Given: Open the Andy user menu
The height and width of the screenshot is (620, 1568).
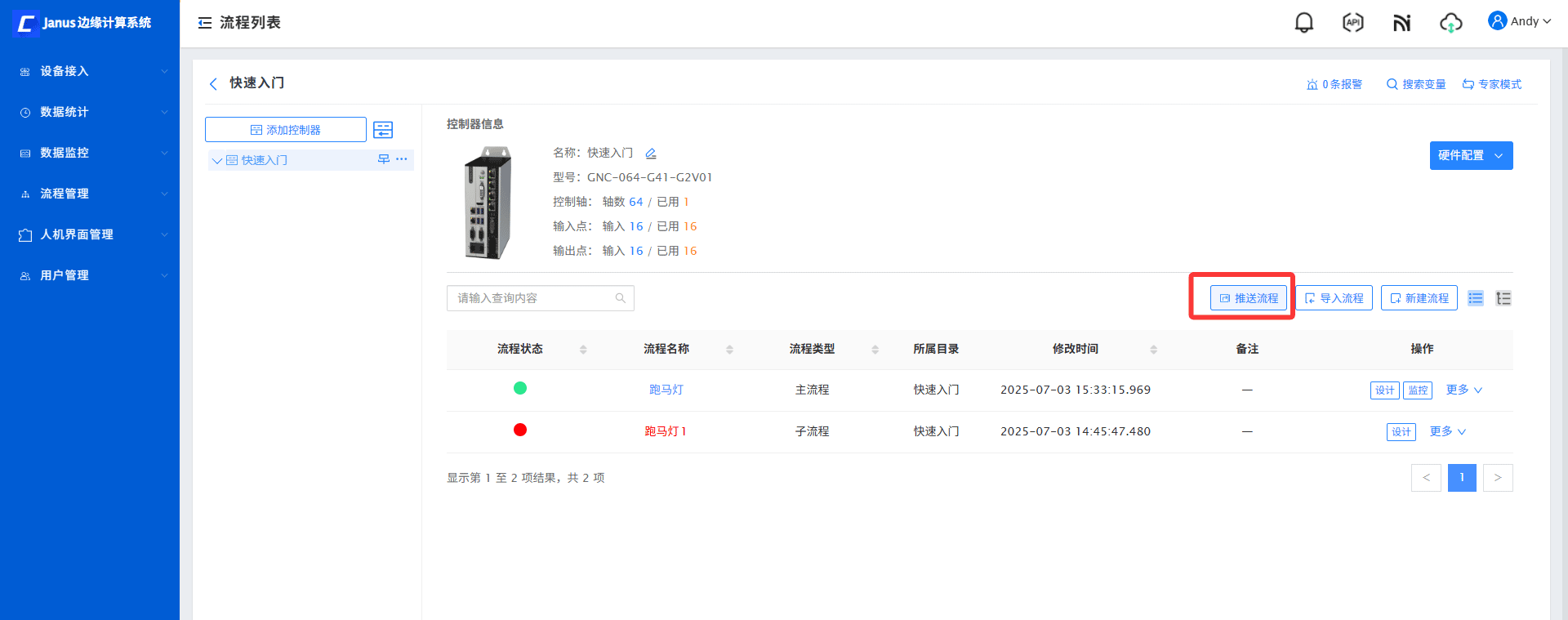Looking at the screenshot, I should pos(1519,21).
